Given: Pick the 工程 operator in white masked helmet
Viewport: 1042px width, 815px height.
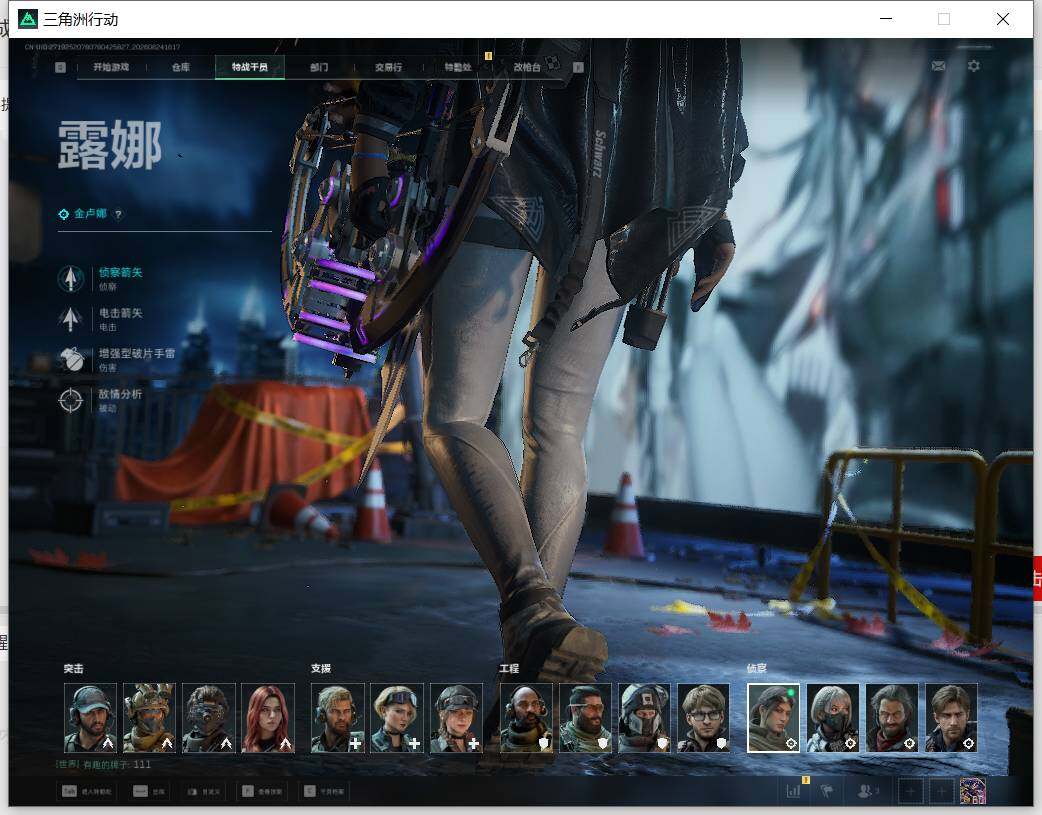Looking at the screenshot, I should [x=645, y=718].
